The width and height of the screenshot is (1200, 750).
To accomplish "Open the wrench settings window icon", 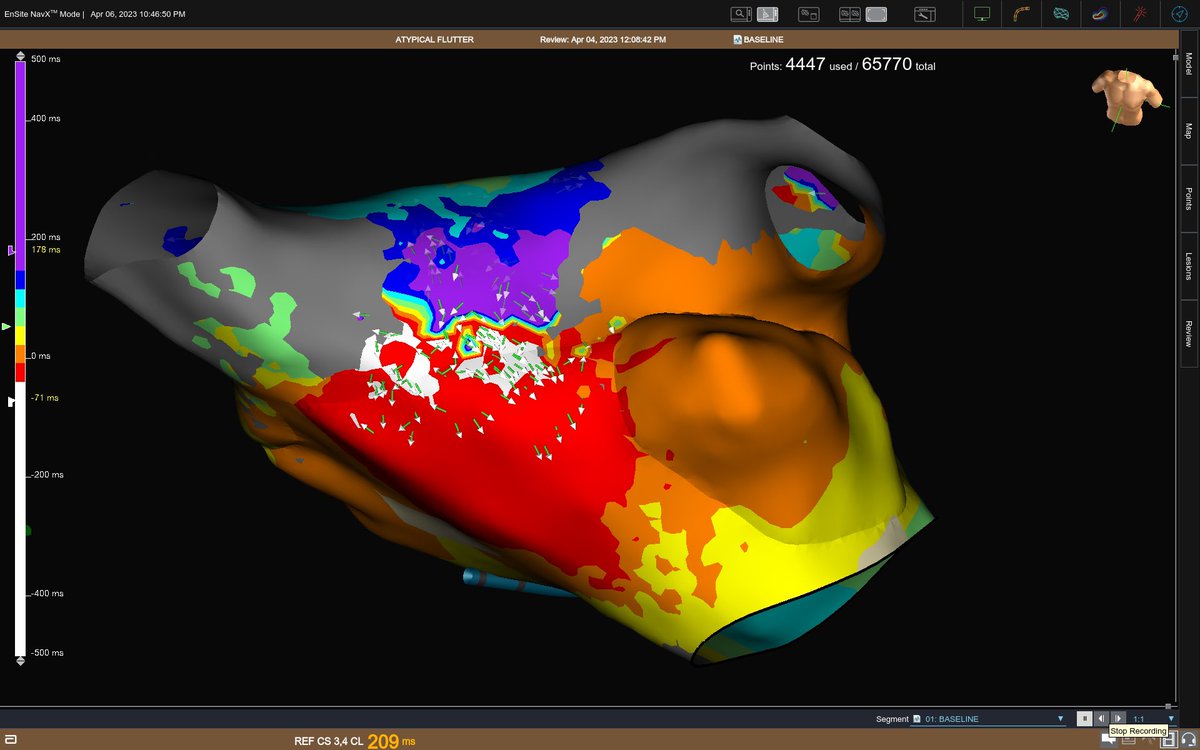I will point(925,14).
